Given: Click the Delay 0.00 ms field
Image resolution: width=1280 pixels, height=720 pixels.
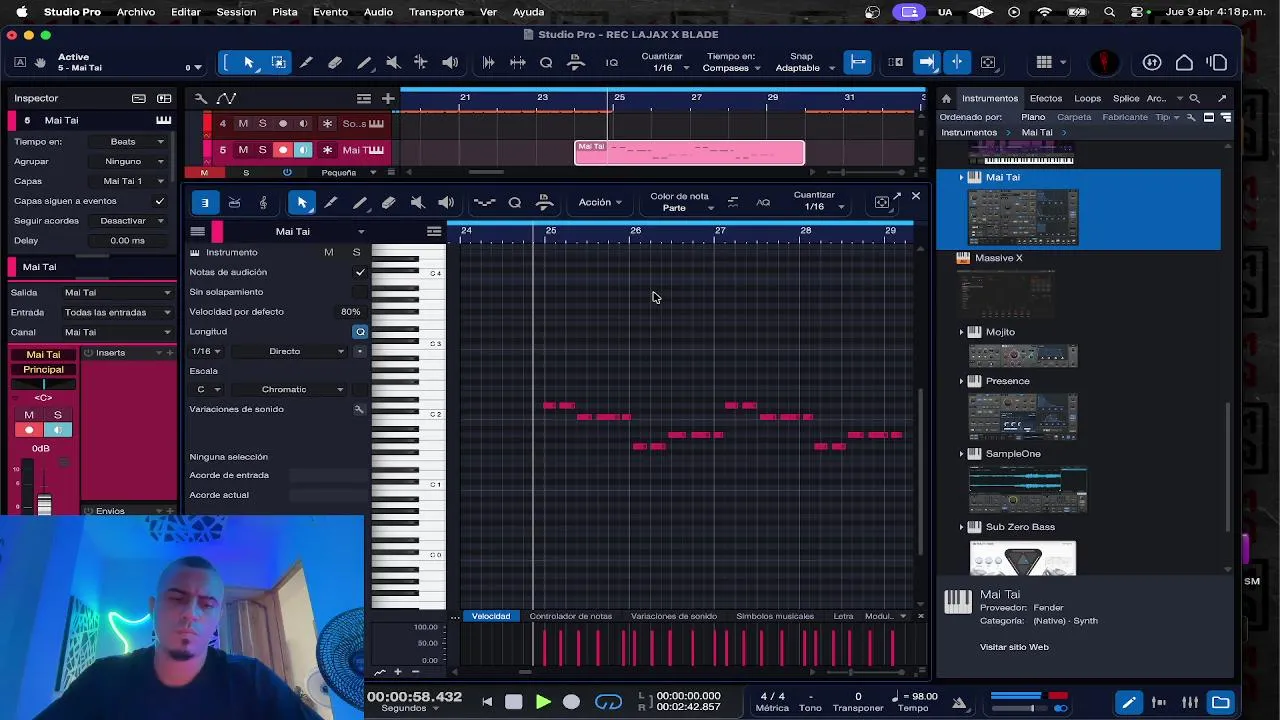Looking at the screenshot, I should (128, 241).
